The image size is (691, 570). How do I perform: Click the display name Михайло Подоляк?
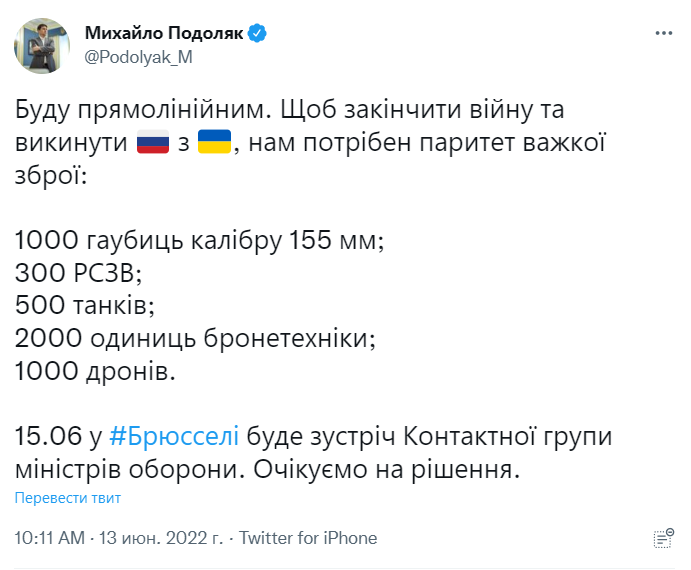pos(164,33)
